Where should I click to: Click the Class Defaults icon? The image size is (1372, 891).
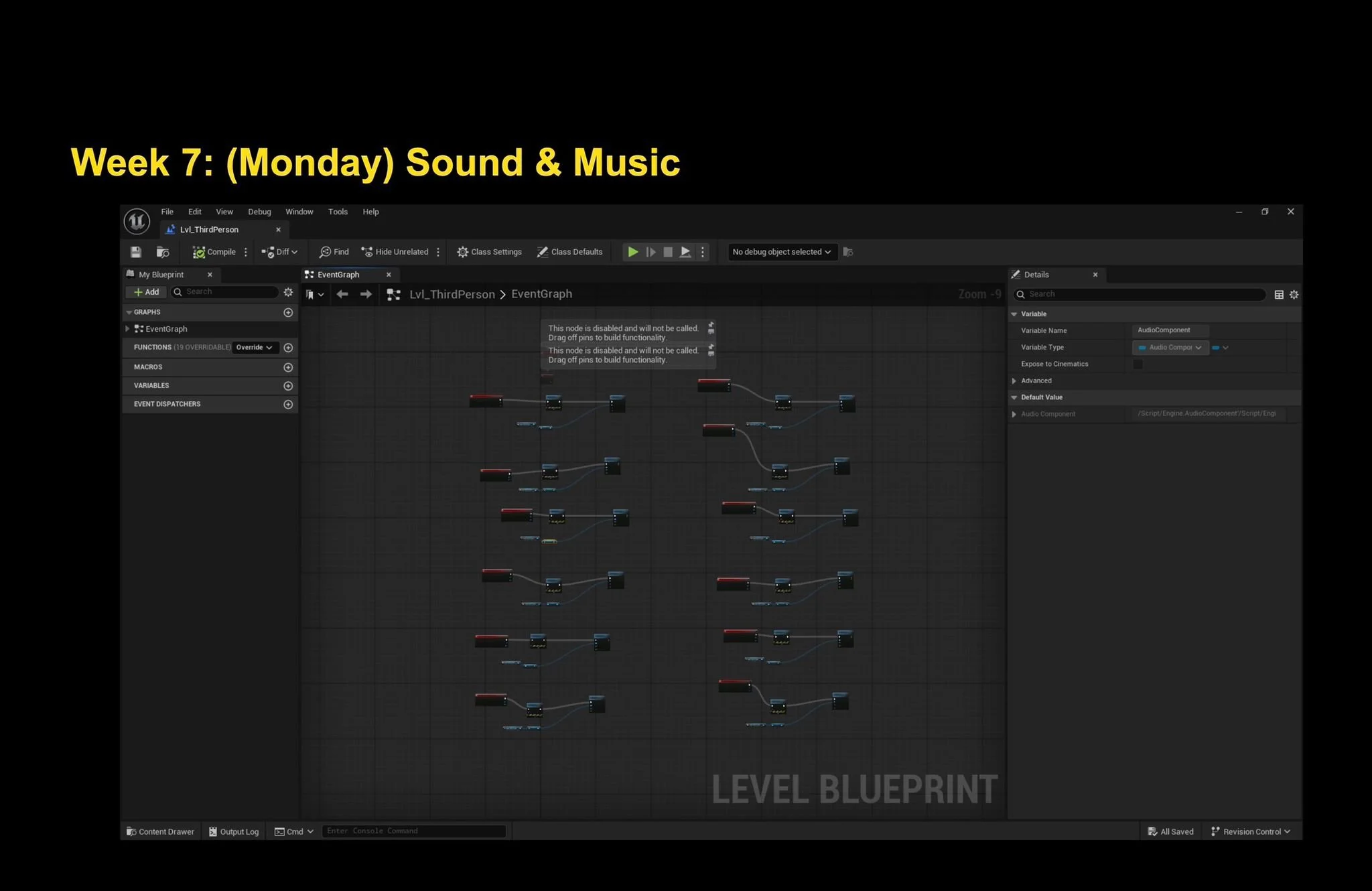[x=543, y=252]
